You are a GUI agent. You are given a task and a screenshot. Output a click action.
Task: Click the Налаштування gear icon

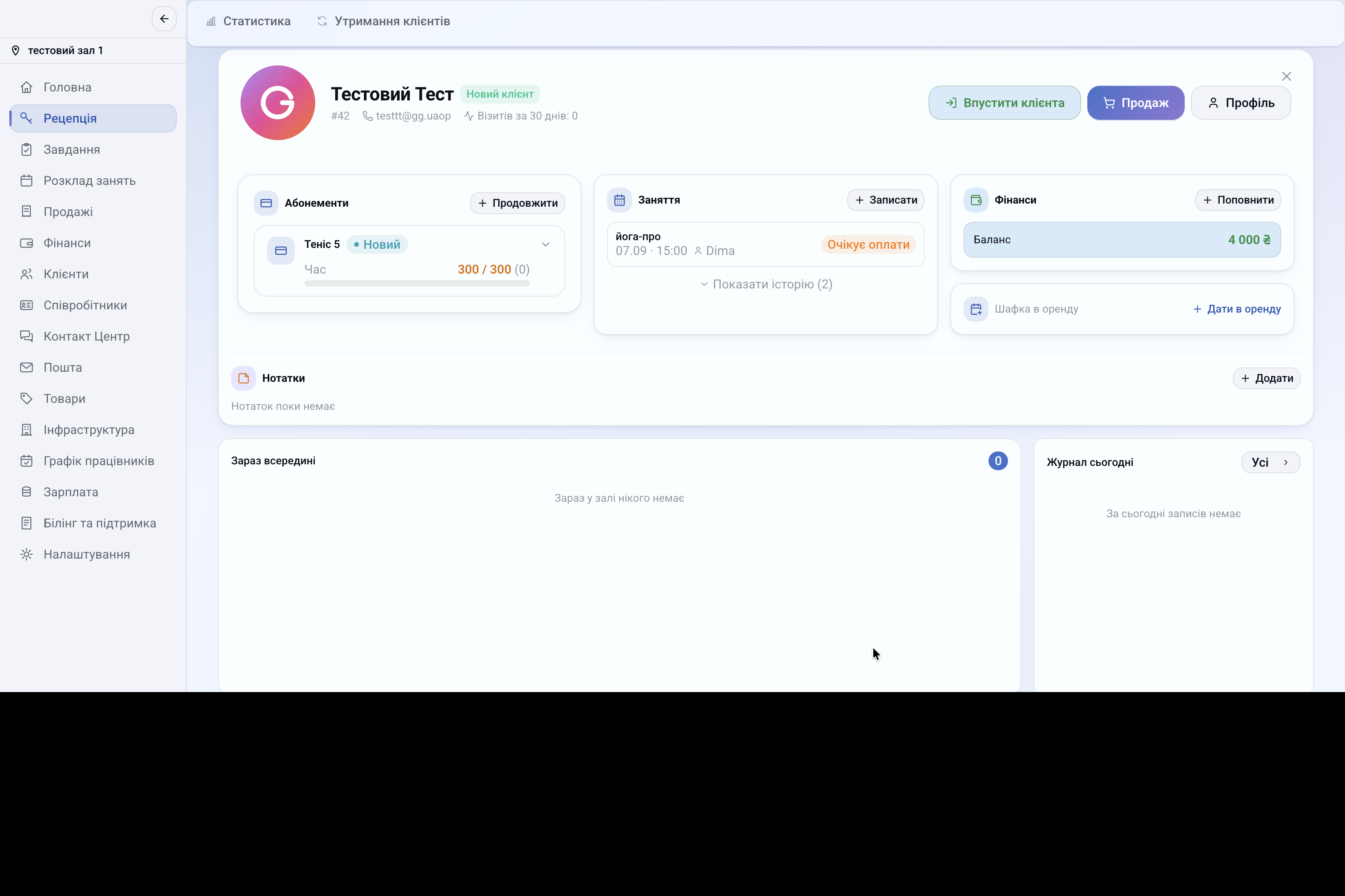pyautogui.click(x=26, y=554)
